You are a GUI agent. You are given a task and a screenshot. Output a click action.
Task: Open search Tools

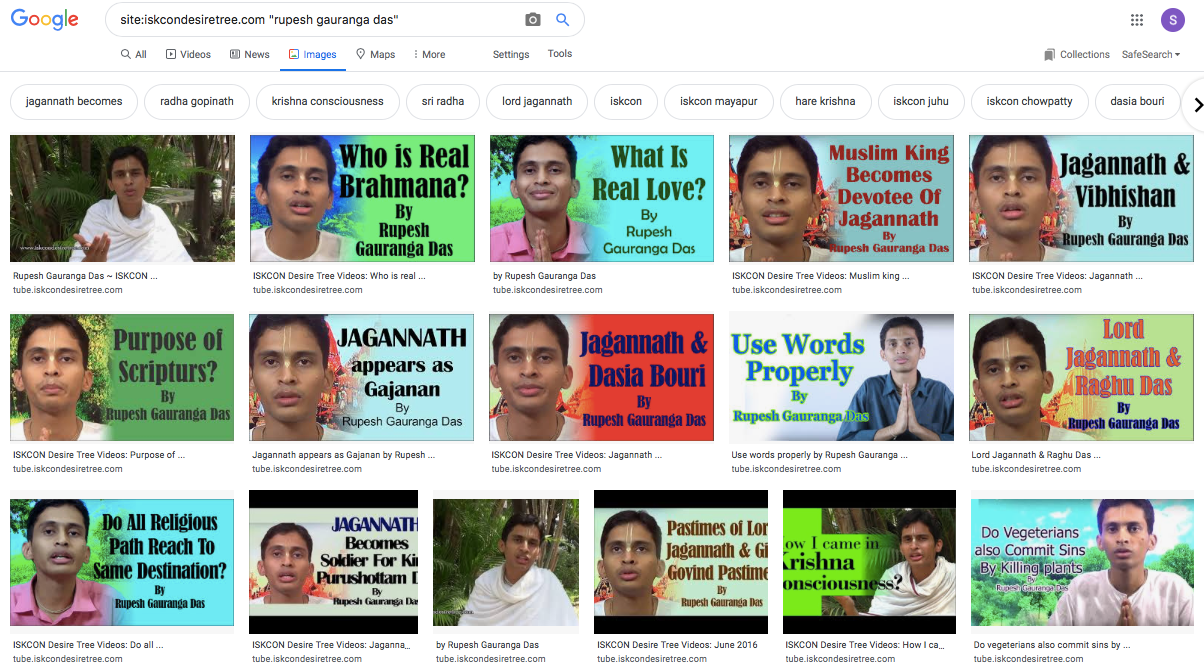[560, 54]
